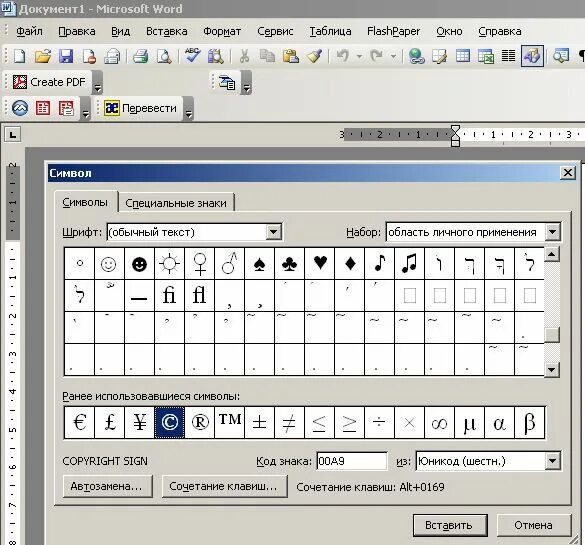This screenshot has width=585, height=545.
Task: Click the Copy icon in toolbar
Action: point(267,56)
